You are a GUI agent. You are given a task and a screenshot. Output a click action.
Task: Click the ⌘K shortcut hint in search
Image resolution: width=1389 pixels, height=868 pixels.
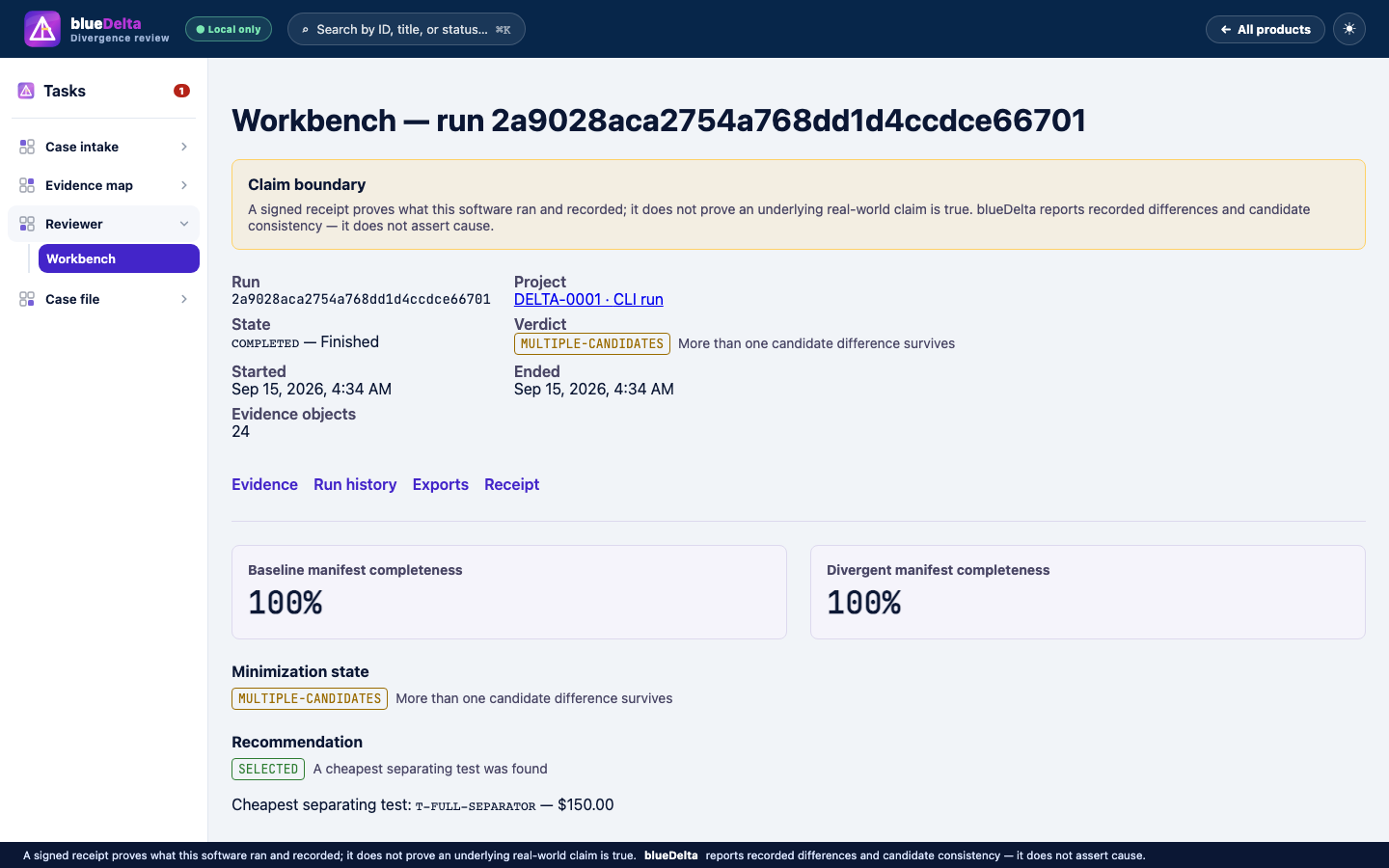click(504, 30)
